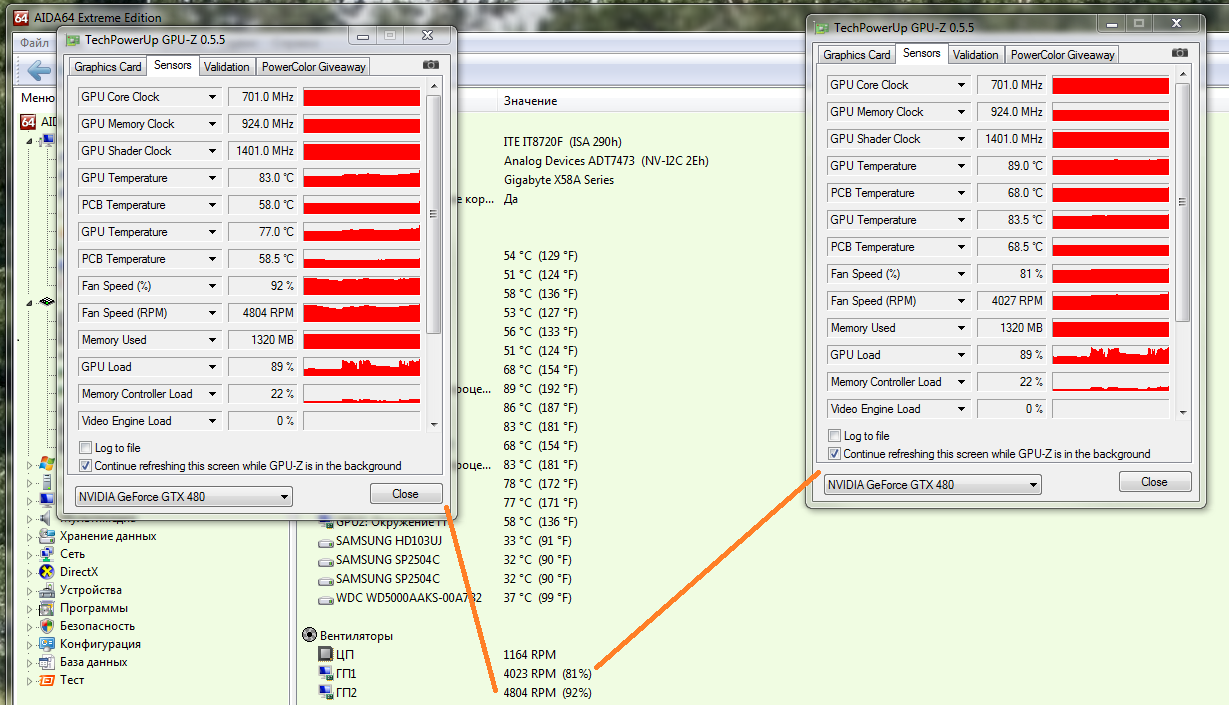
Task: Click Close button in GPU-Z showing 4804 RPM
Action: tap(406, 494)
